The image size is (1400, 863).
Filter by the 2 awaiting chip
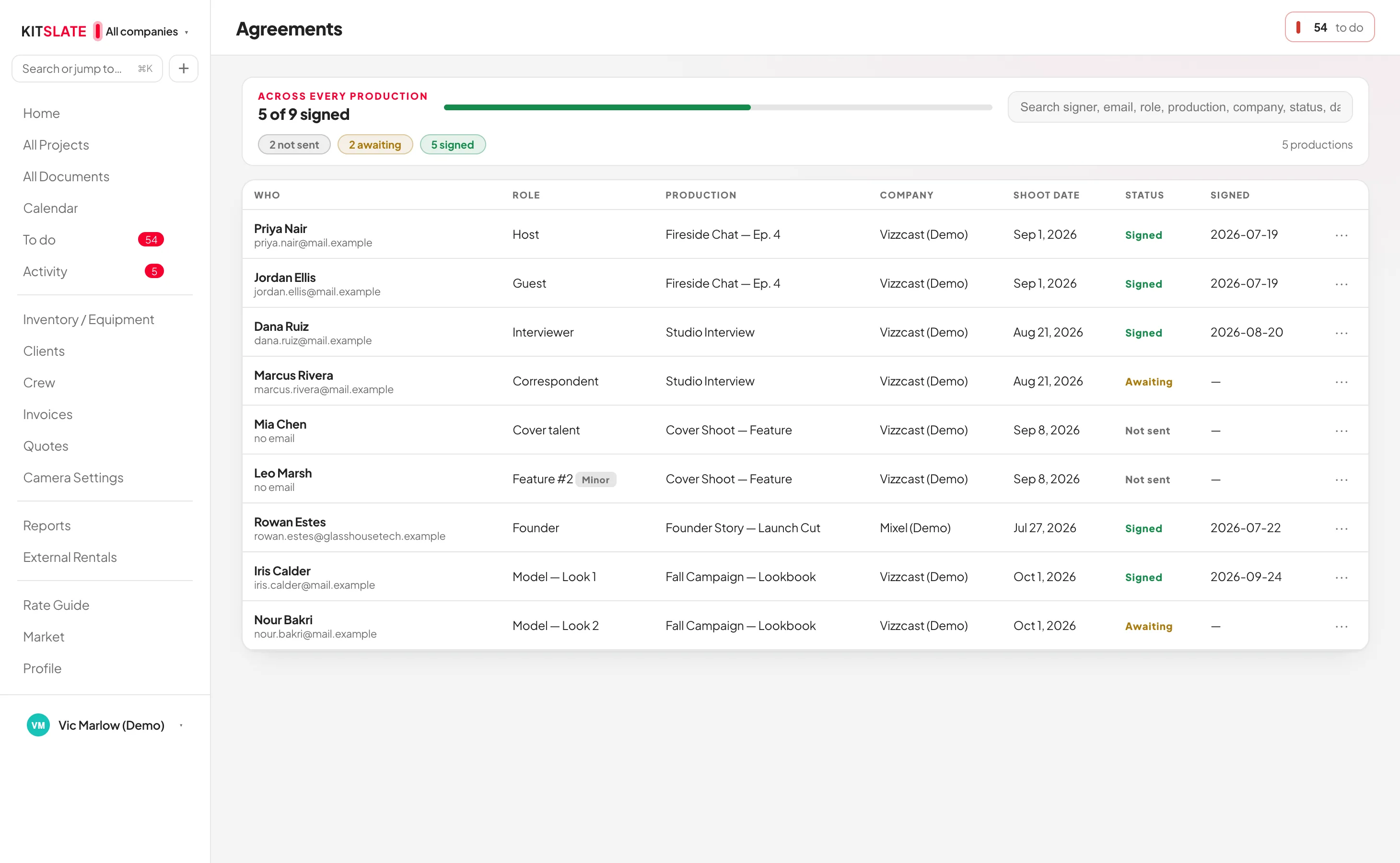[x=375, y=145]
